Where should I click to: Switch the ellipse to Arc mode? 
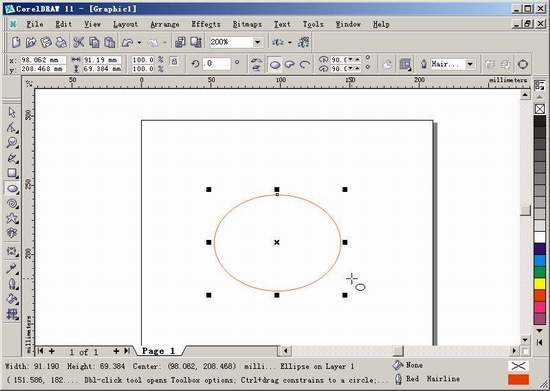click(304, 64)
